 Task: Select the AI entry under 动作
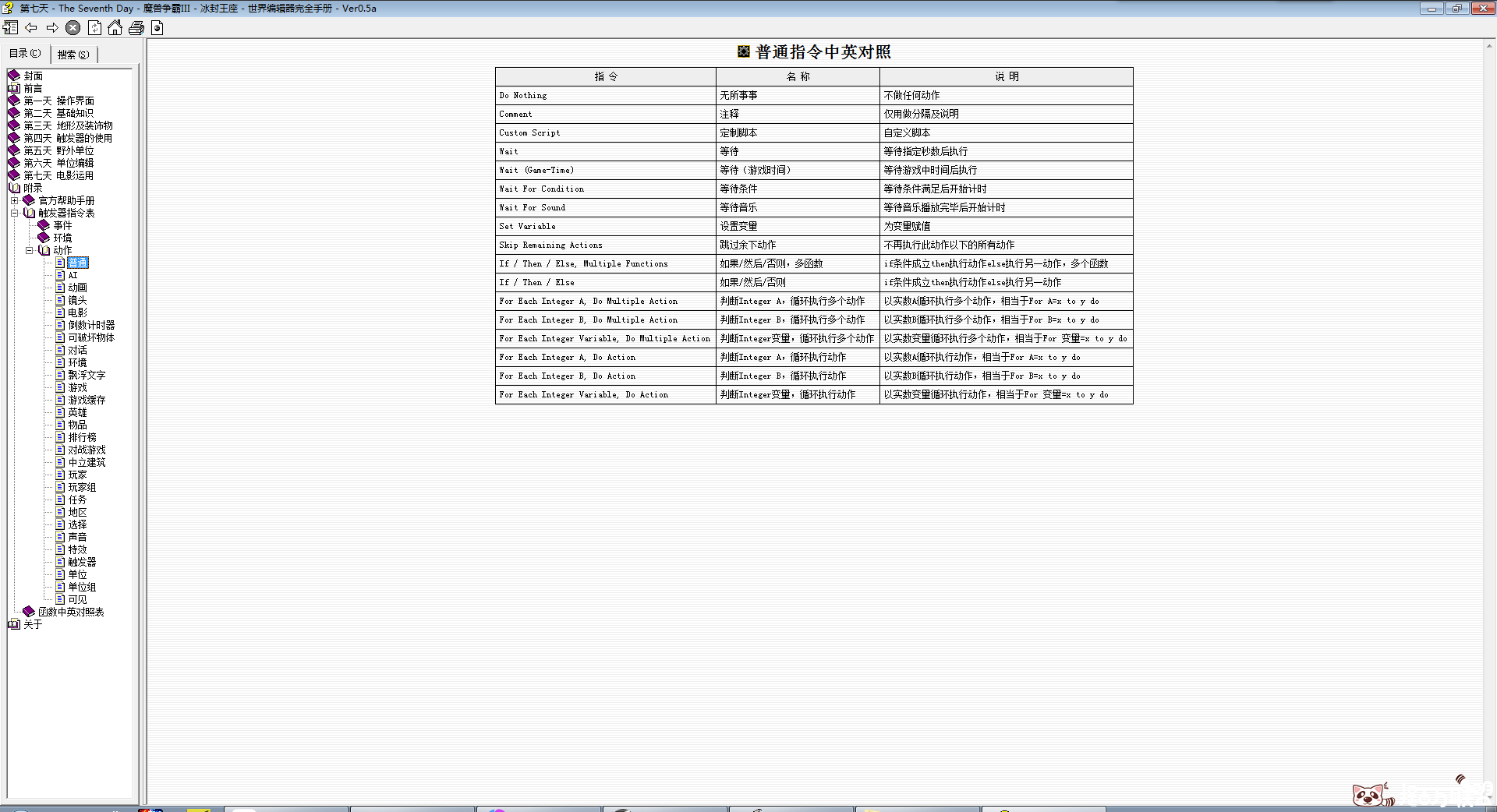click(72, 274)
